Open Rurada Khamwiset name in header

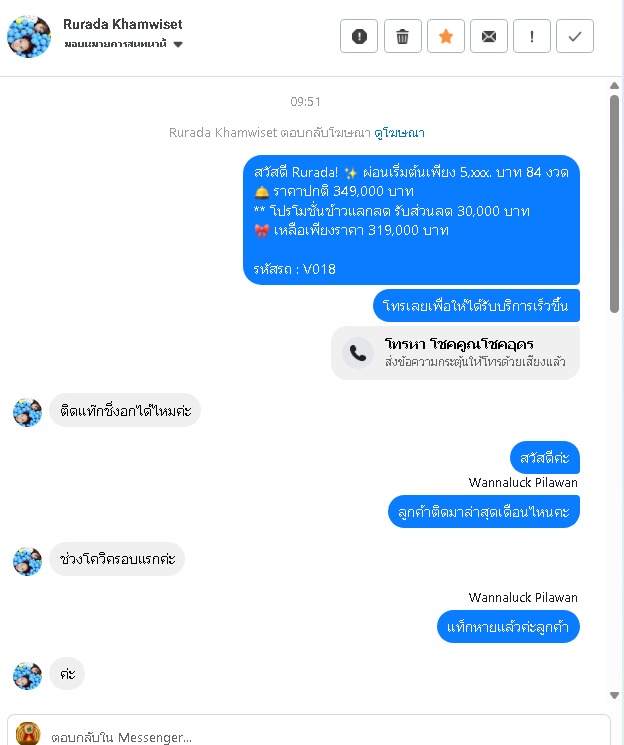[123, 24]
